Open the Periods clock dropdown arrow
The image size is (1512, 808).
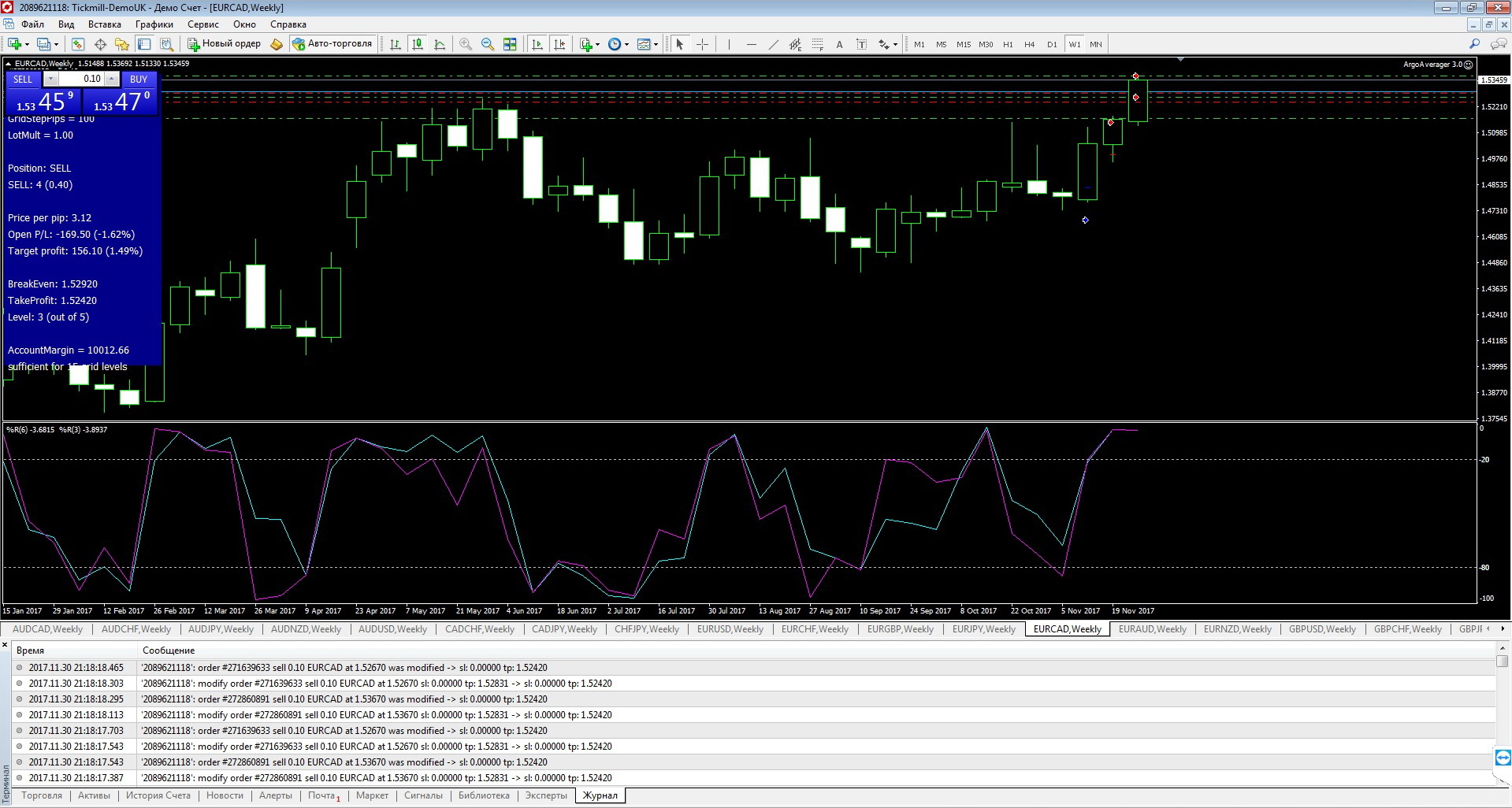626,44
